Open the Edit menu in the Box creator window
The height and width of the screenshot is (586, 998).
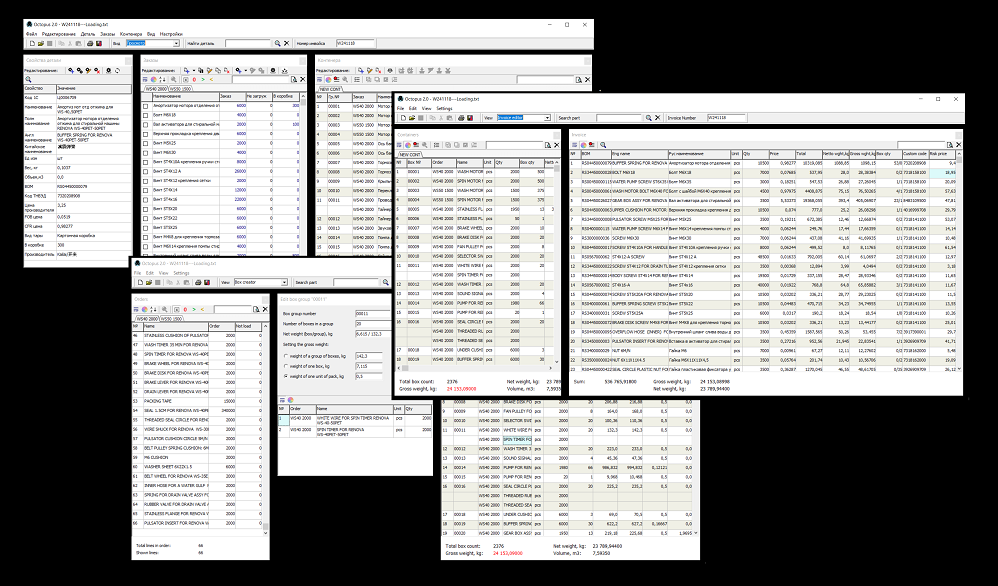[150, 273]
